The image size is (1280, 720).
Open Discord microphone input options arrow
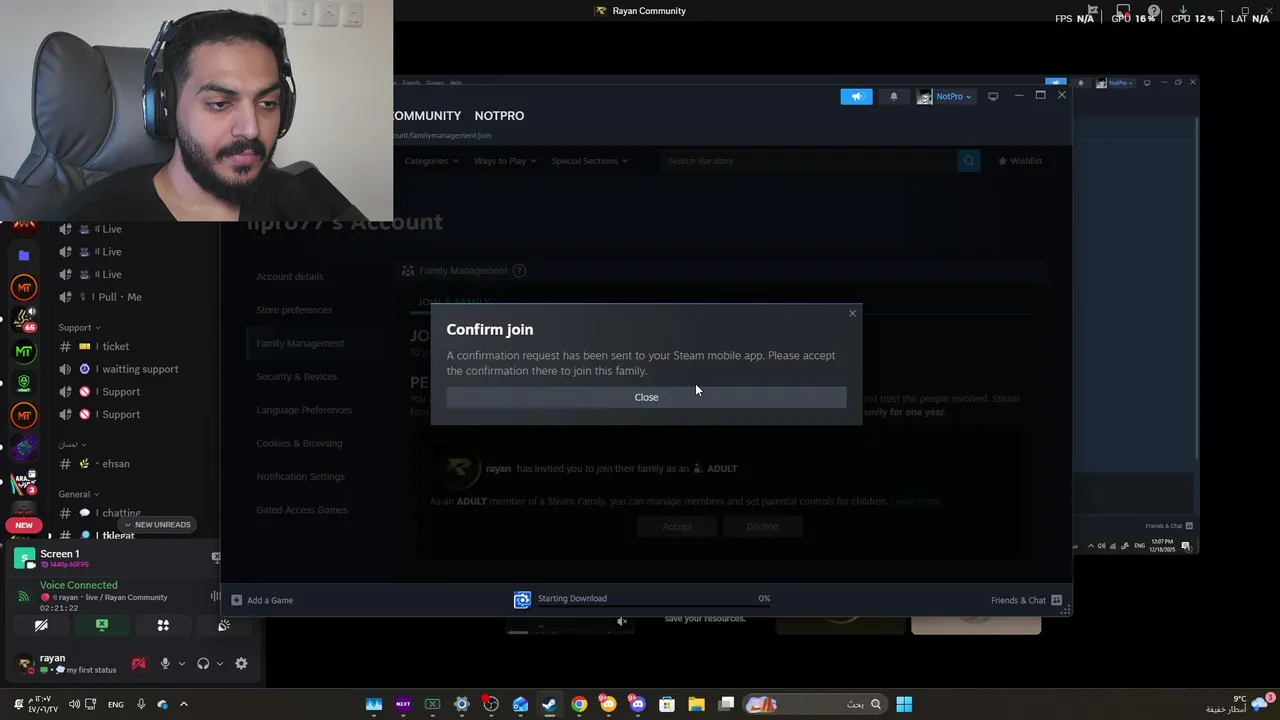pyautogui.click(x=182, y=663)
